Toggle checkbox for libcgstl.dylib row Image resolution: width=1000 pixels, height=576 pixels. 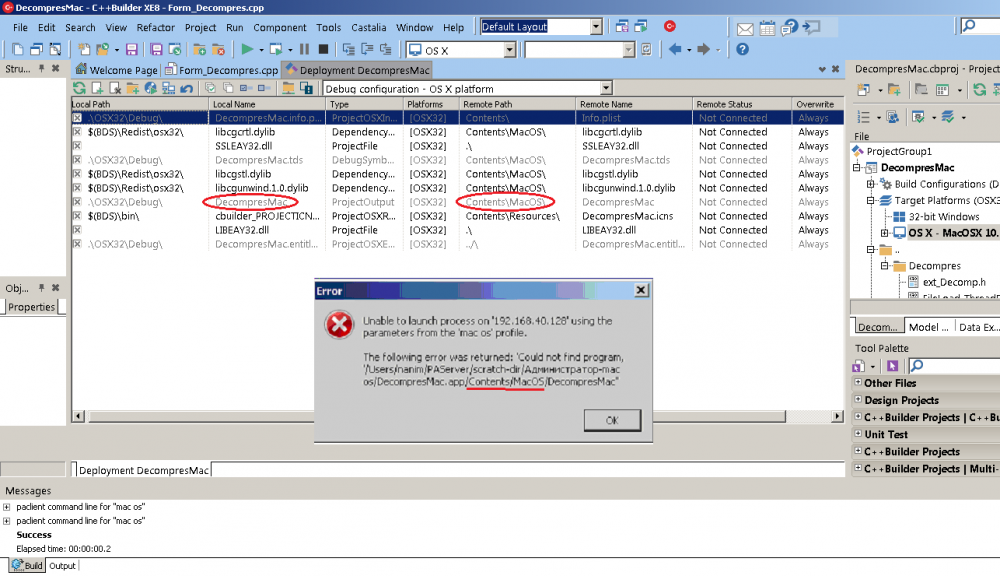pyautogui.click(x=77, y=174)
